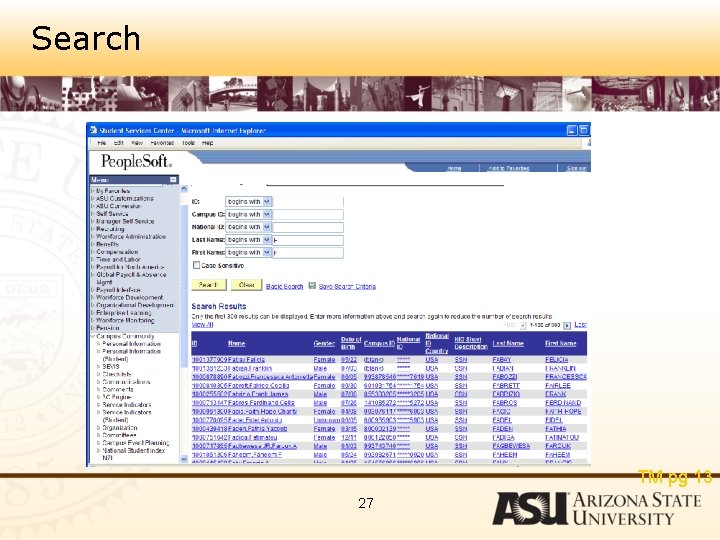Open the Favorites menu
Image resolution: width=720 pixels, height=540 pixels.
click(162, 143)
